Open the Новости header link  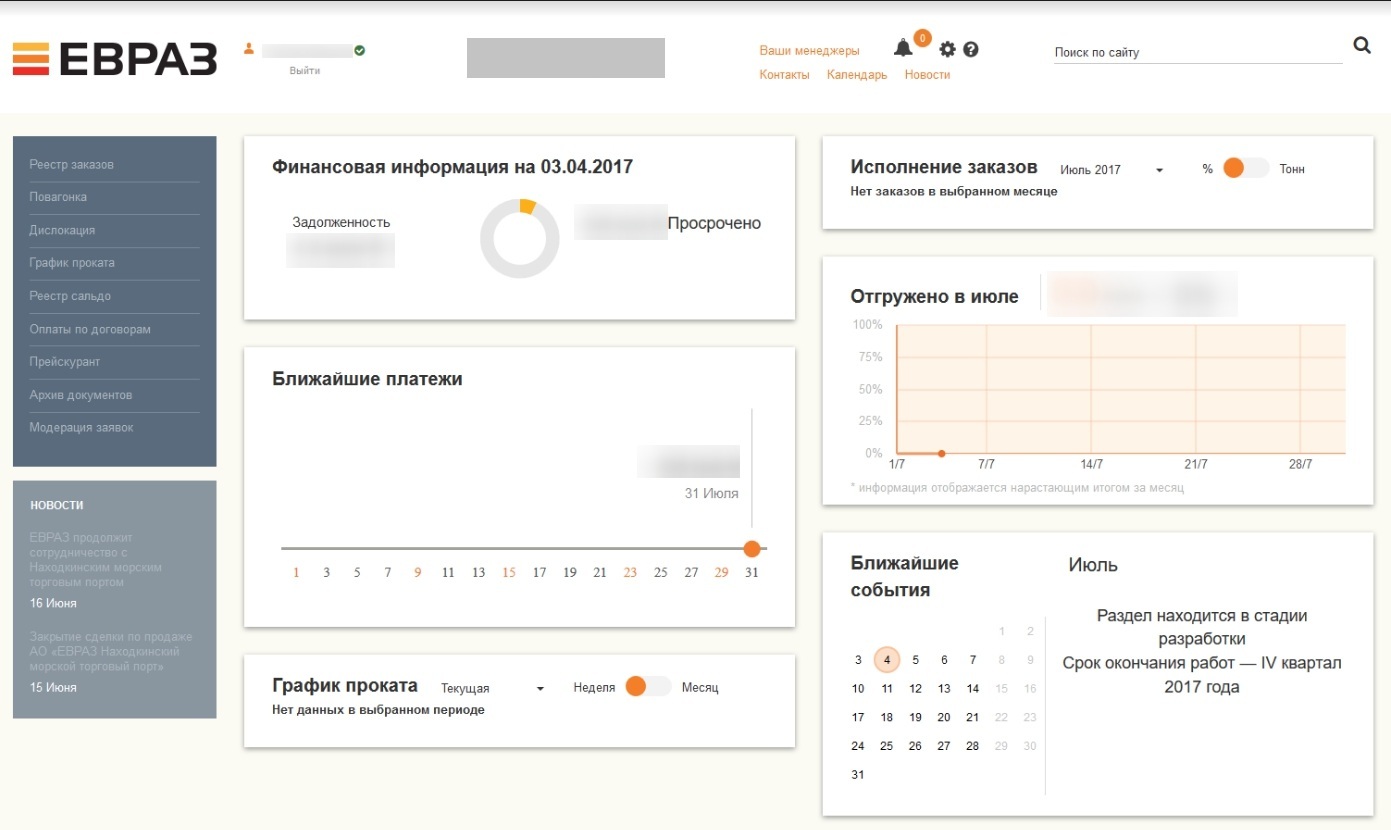coord(927,75)
